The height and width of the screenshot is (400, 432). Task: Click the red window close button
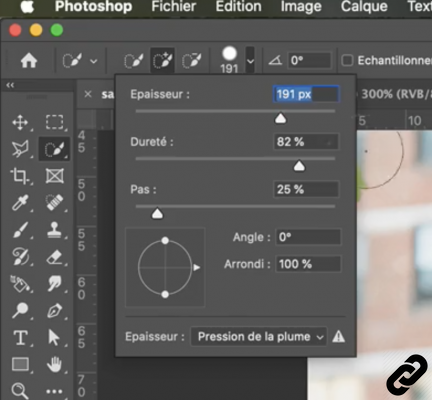(x=15, y=30)
